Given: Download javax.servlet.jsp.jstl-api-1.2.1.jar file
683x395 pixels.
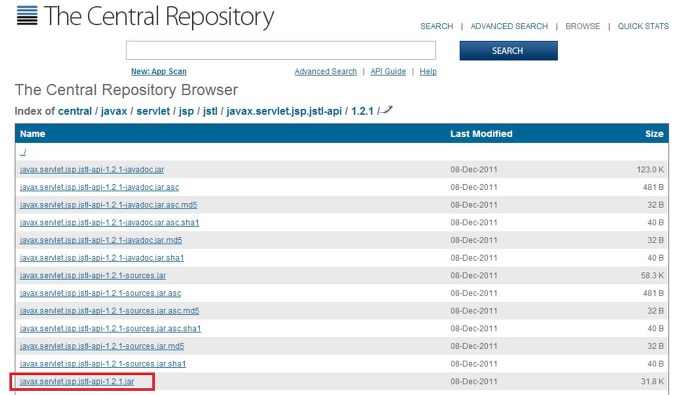Looking at the screenshot, I should pos(77,381).
